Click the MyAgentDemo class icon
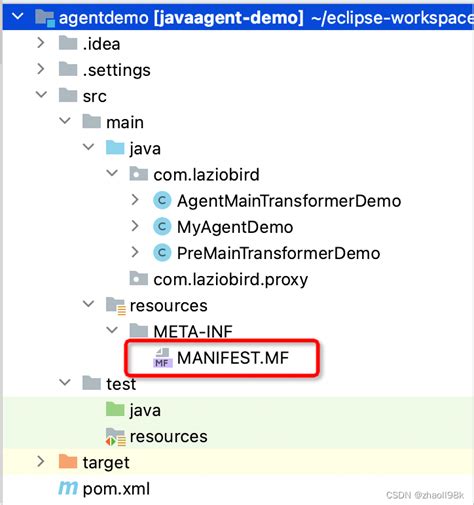 coord(162,227)
